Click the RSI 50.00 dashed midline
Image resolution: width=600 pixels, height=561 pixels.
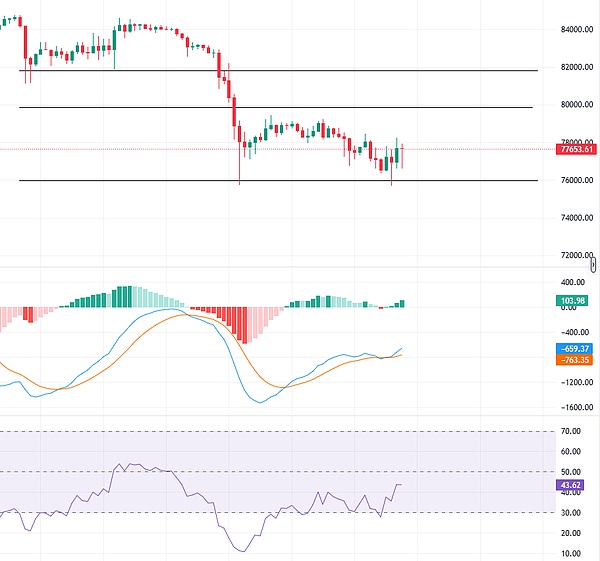(x=300, y=471)
